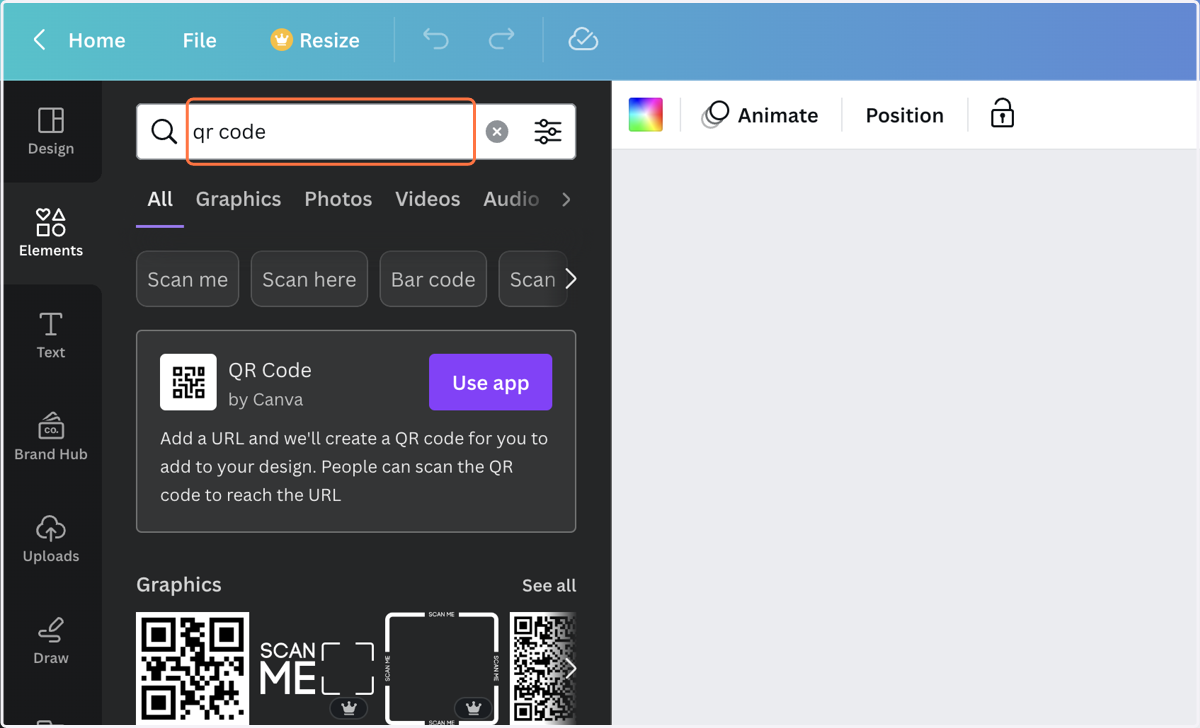Click the QR Code app icon
The image size is (1200, 728).
click(188, 382)
